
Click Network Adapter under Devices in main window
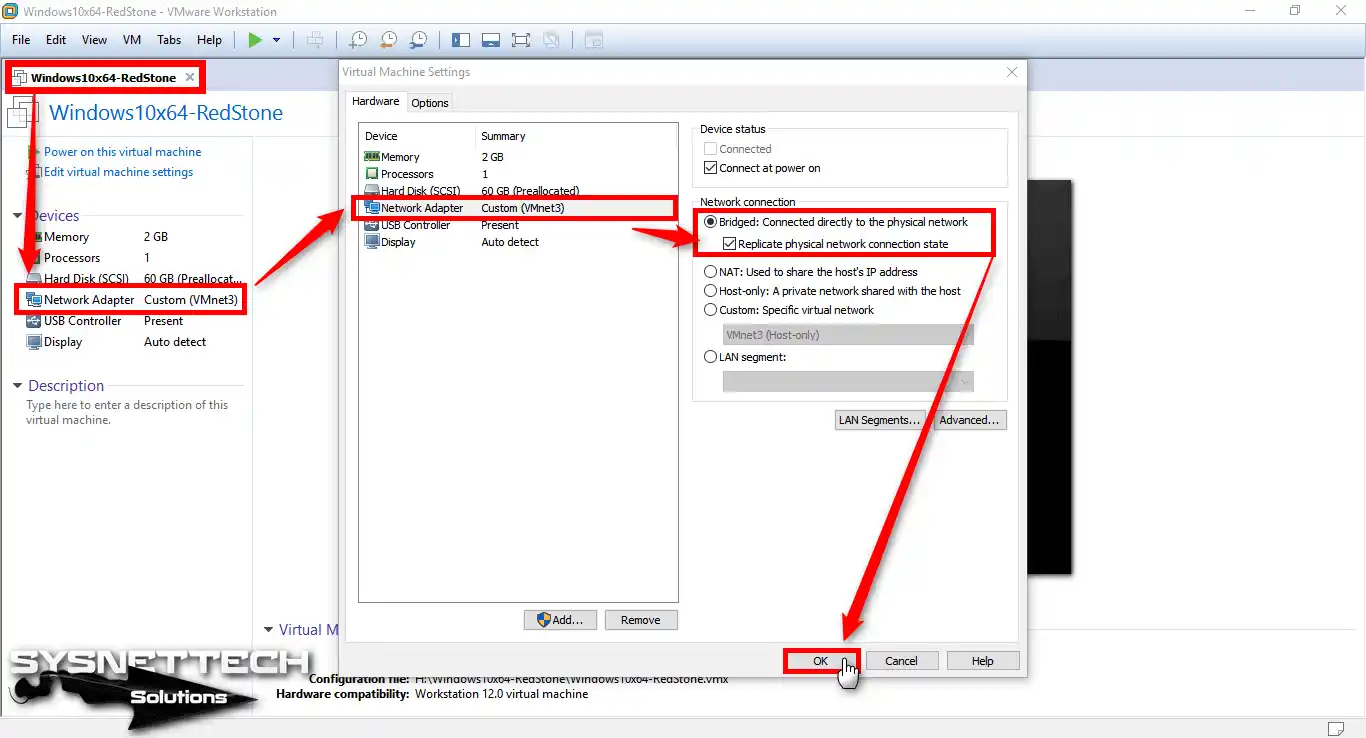click(89, 300)
